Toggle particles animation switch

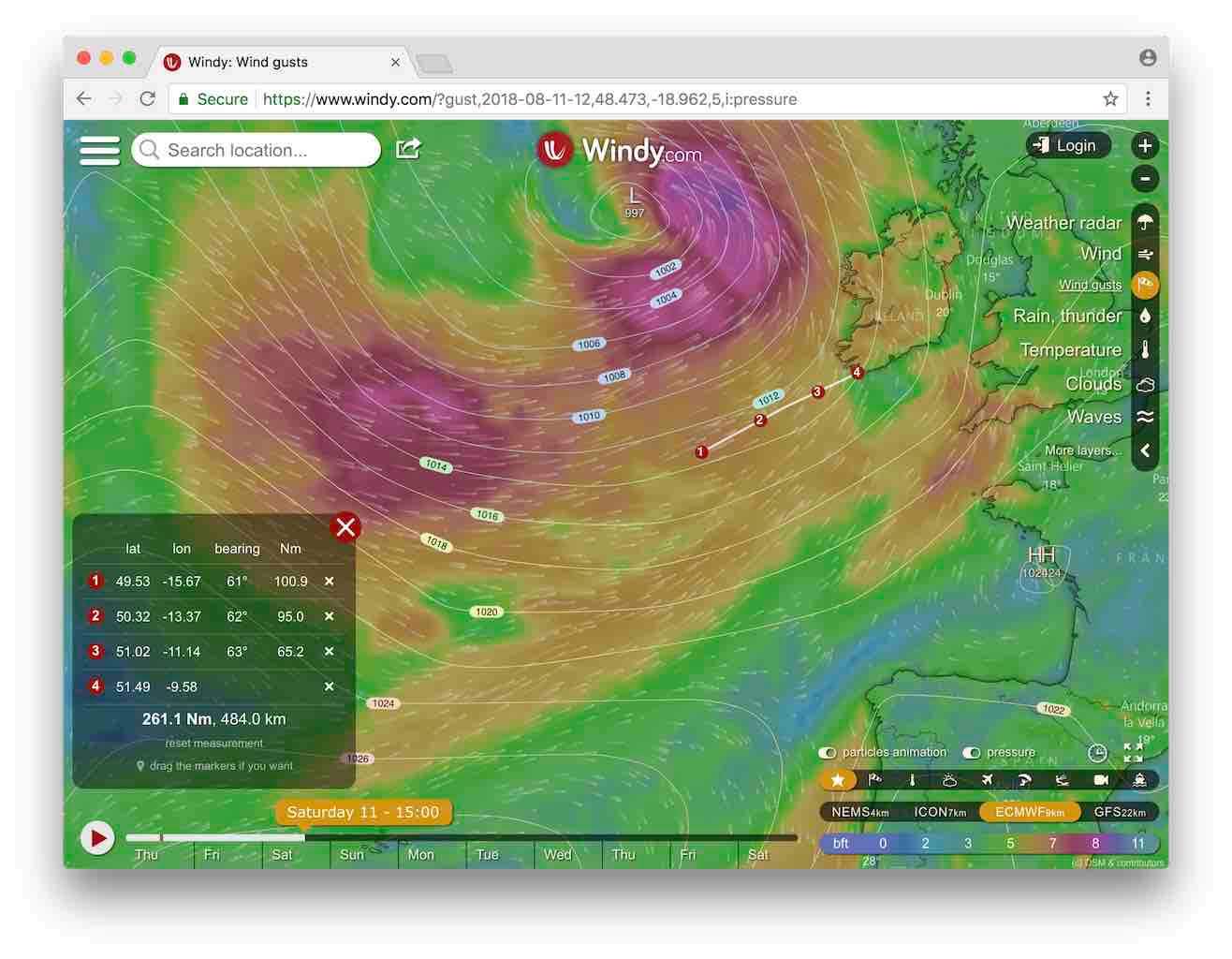coord(828,753)
